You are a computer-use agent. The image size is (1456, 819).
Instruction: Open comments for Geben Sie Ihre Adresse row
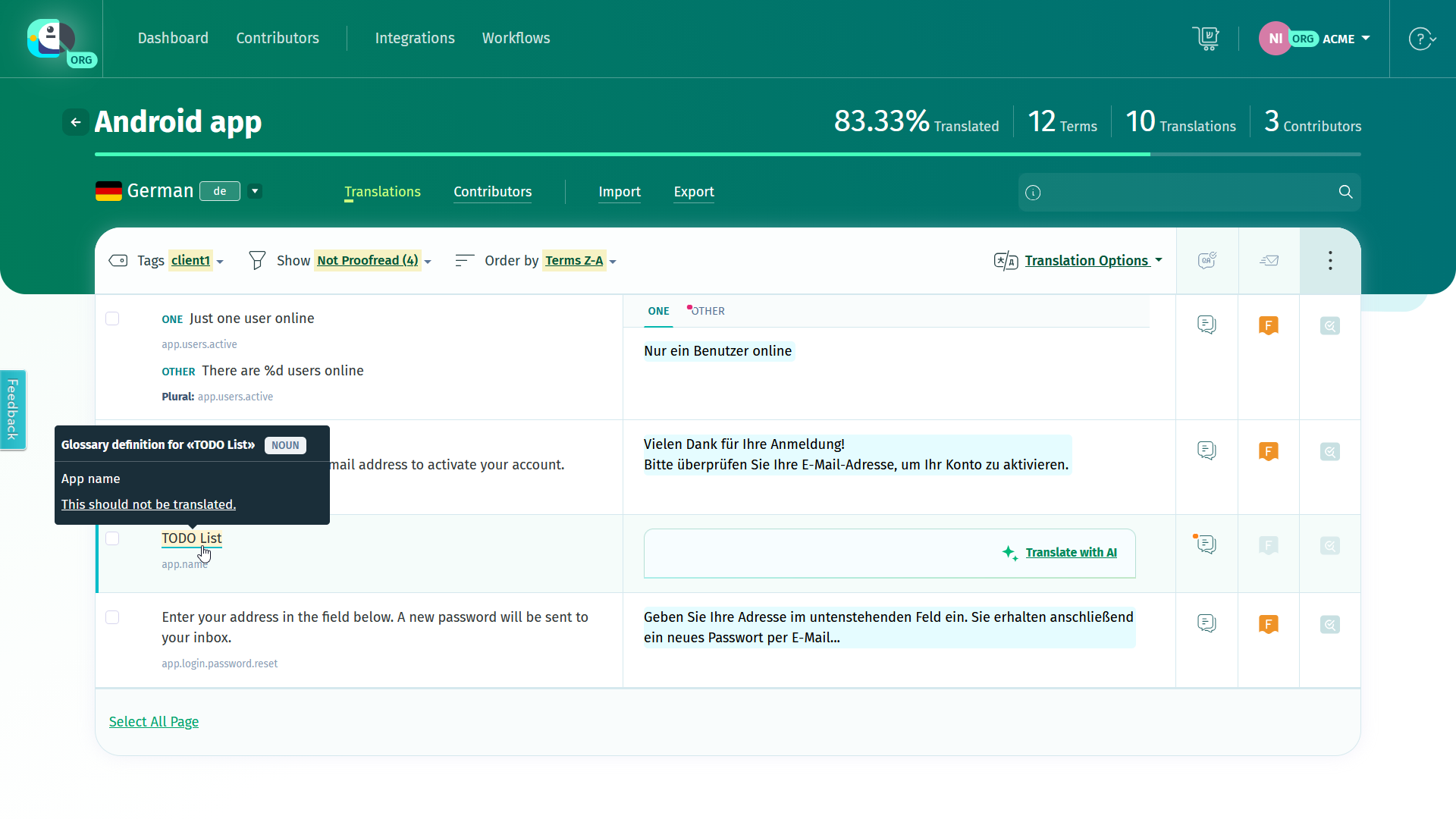coord(1207,624)
